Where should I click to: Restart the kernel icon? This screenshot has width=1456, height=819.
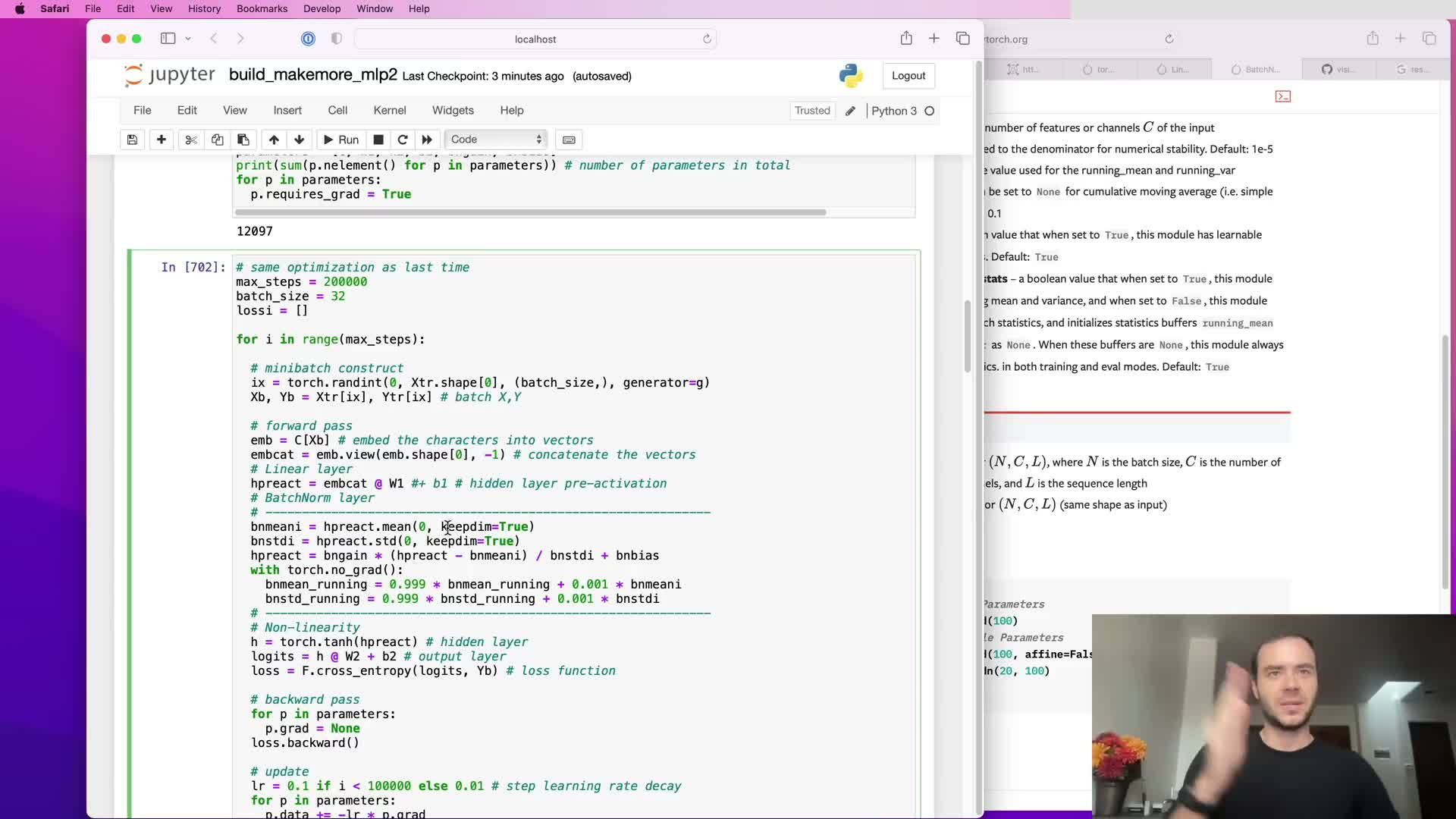(x=403, y=140)
